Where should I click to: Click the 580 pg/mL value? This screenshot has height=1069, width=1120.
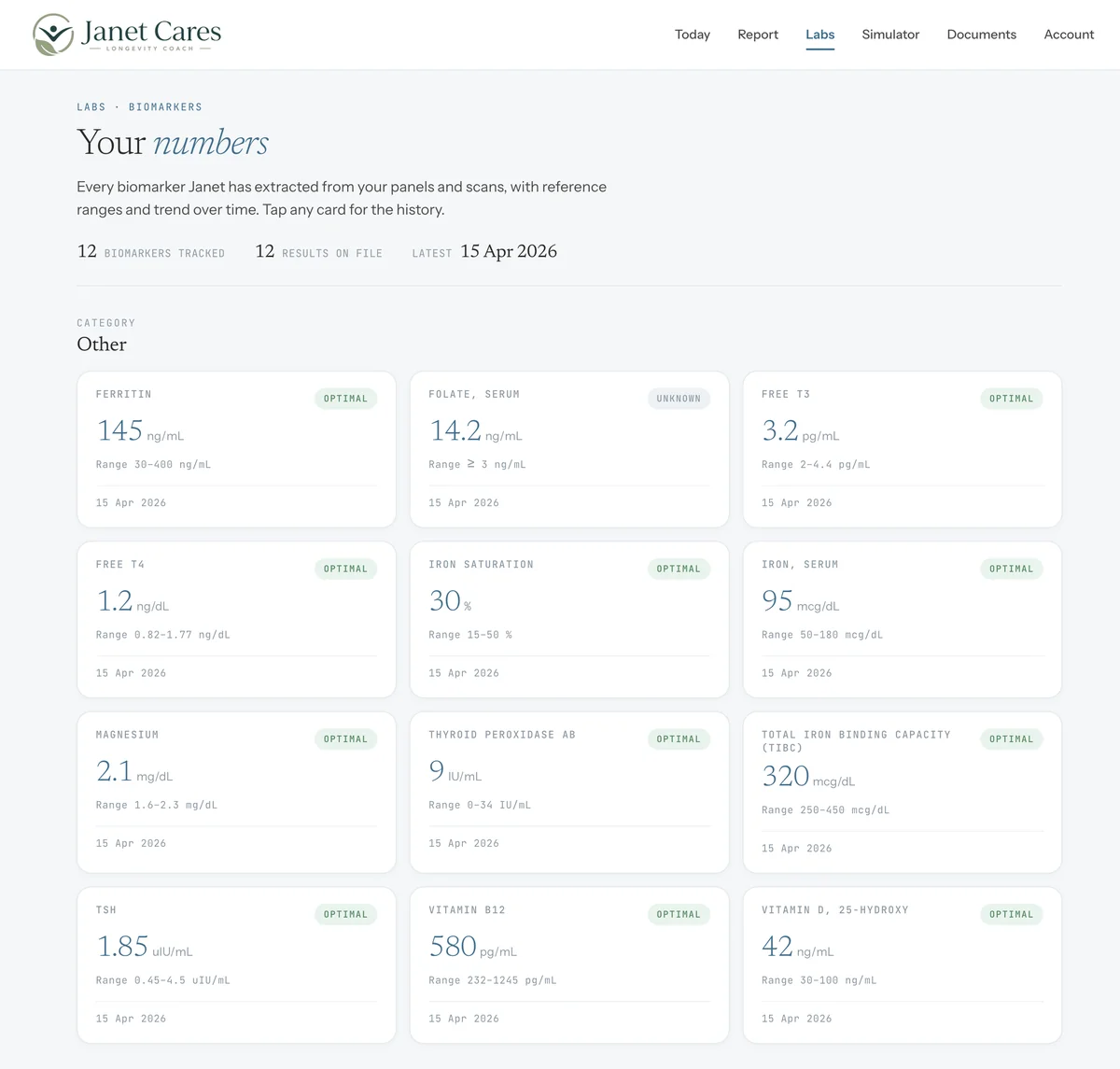click(473, 948)
